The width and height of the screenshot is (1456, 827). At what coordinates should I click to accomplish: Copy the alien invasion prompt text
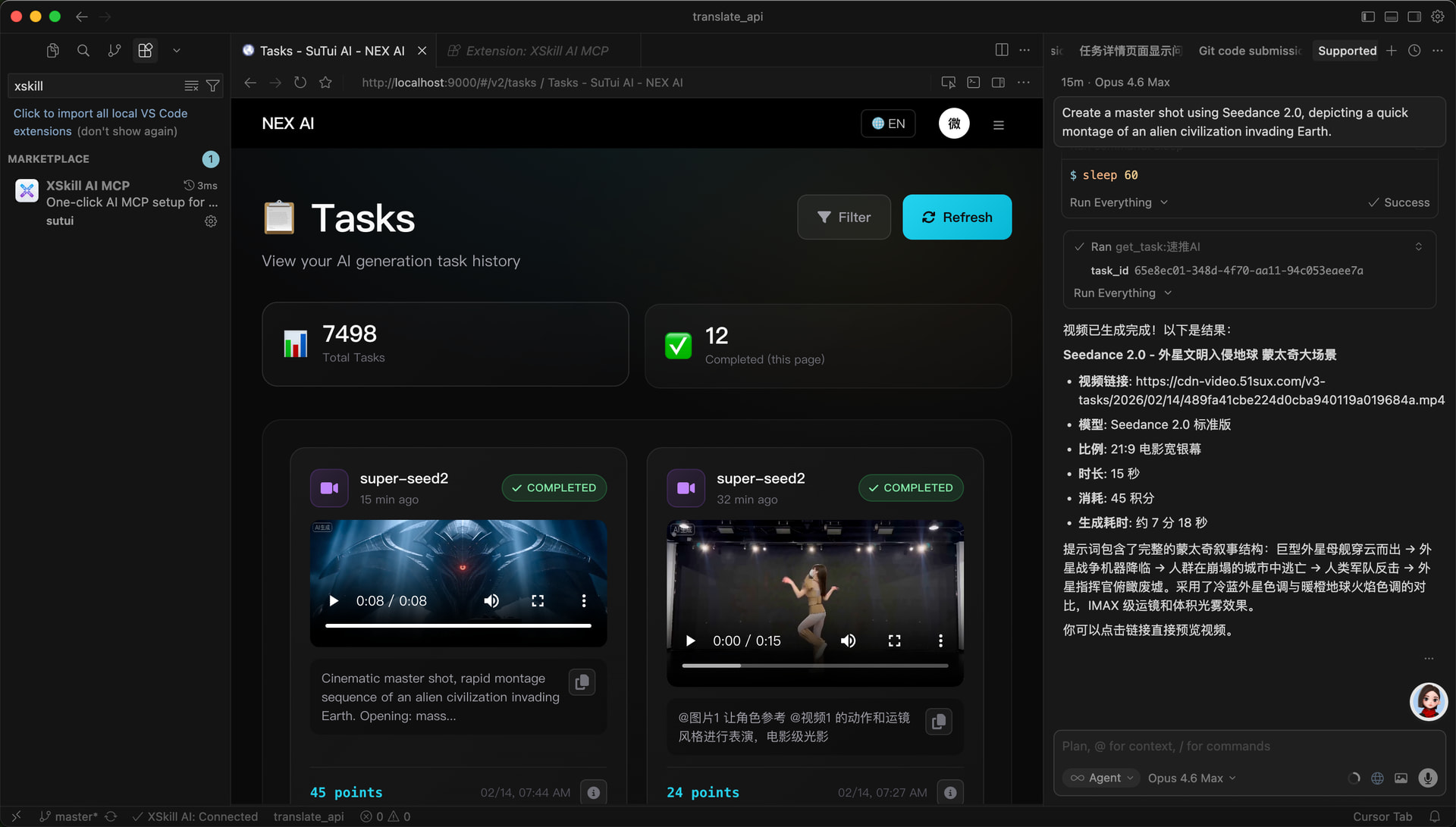(x=582, y=682)
